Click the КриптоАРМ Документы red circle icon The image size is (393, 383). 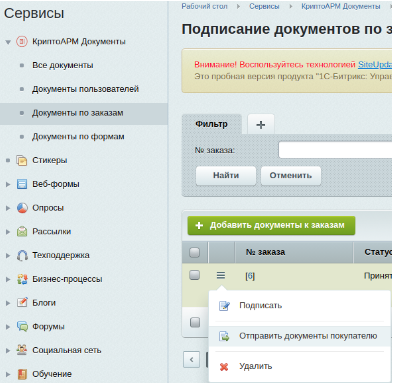[x=22, y=42]
